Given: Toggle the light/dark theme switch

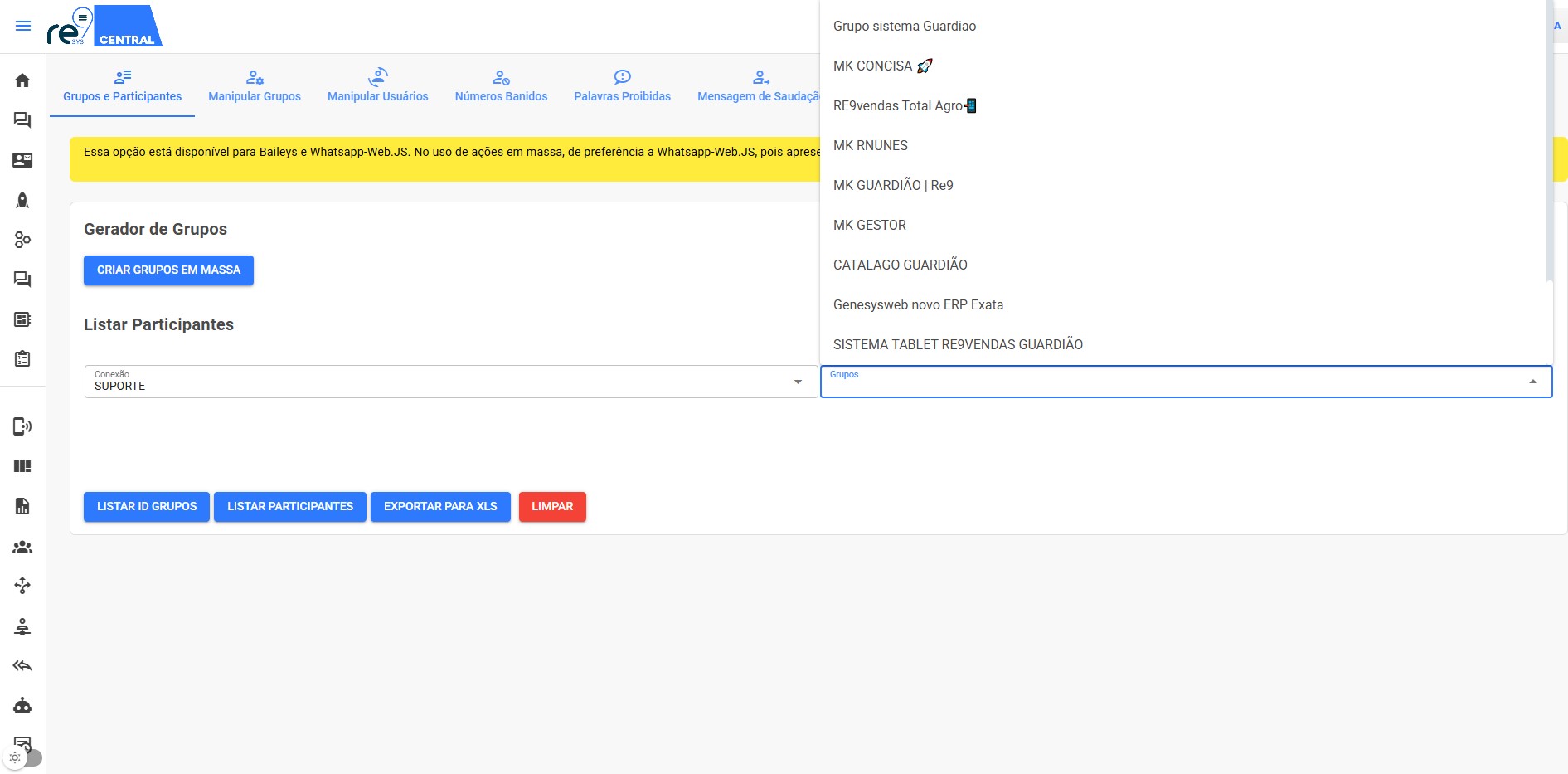Looking at the screenshot, I should [x=23, y=757].
